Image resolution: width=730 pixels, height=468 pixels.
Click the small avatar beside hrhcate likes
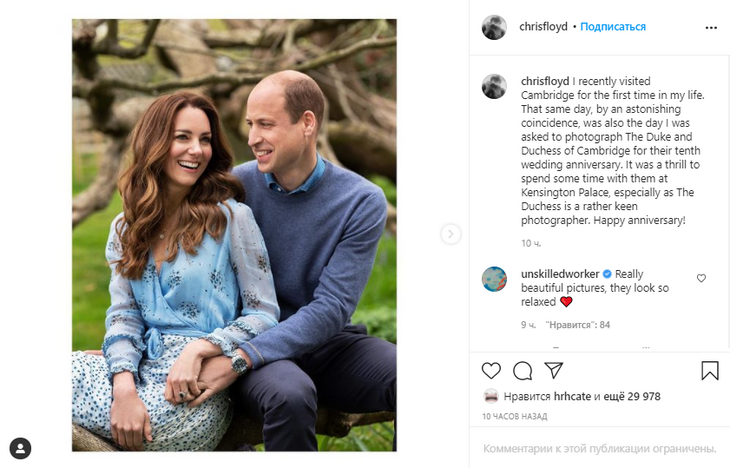point(491,396)
